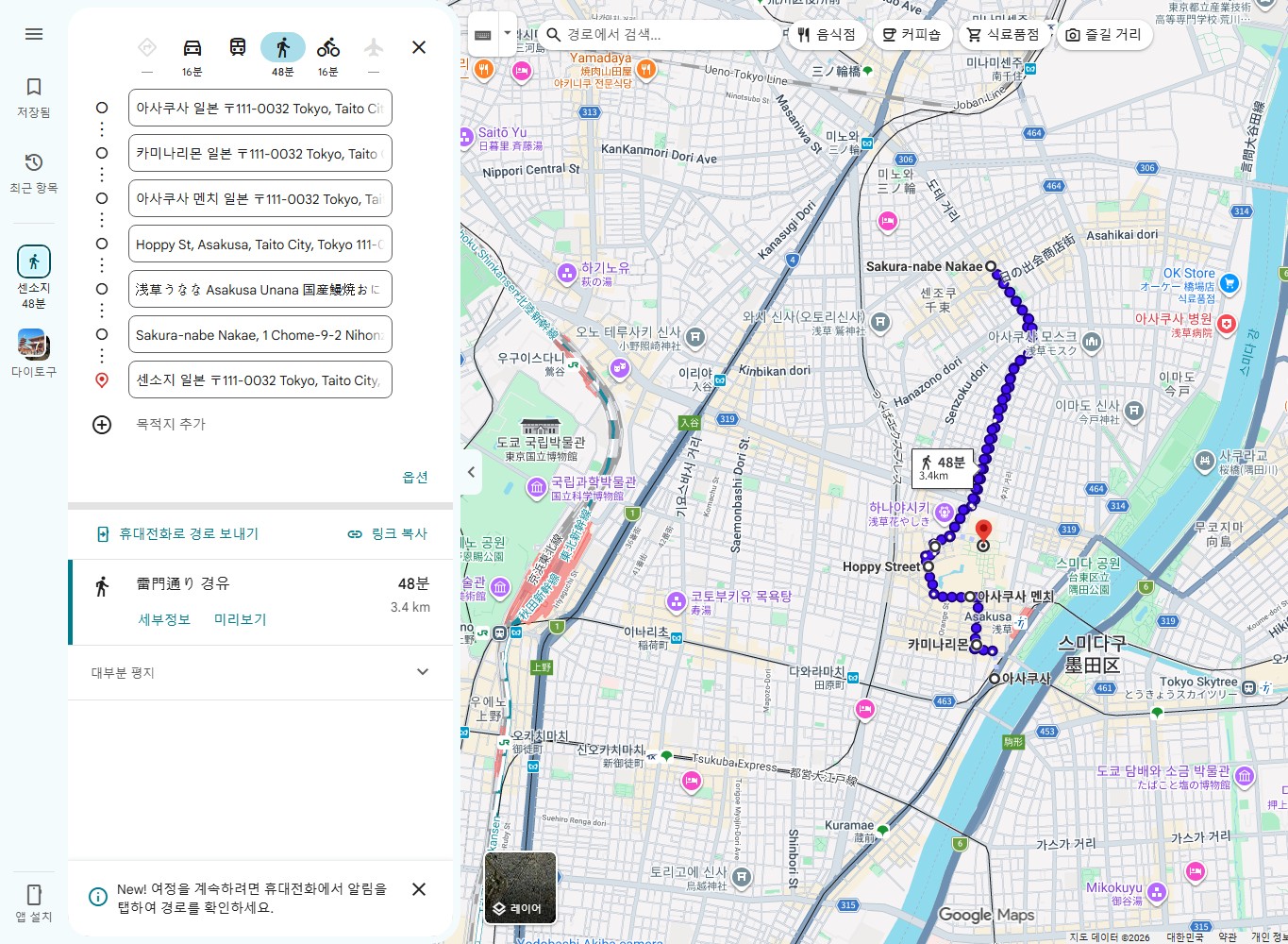Click the 아사쿠사 병원 hospital marker
Image resolution: width=1288 pixels, height=944 pixels.
coord(1227,324)
